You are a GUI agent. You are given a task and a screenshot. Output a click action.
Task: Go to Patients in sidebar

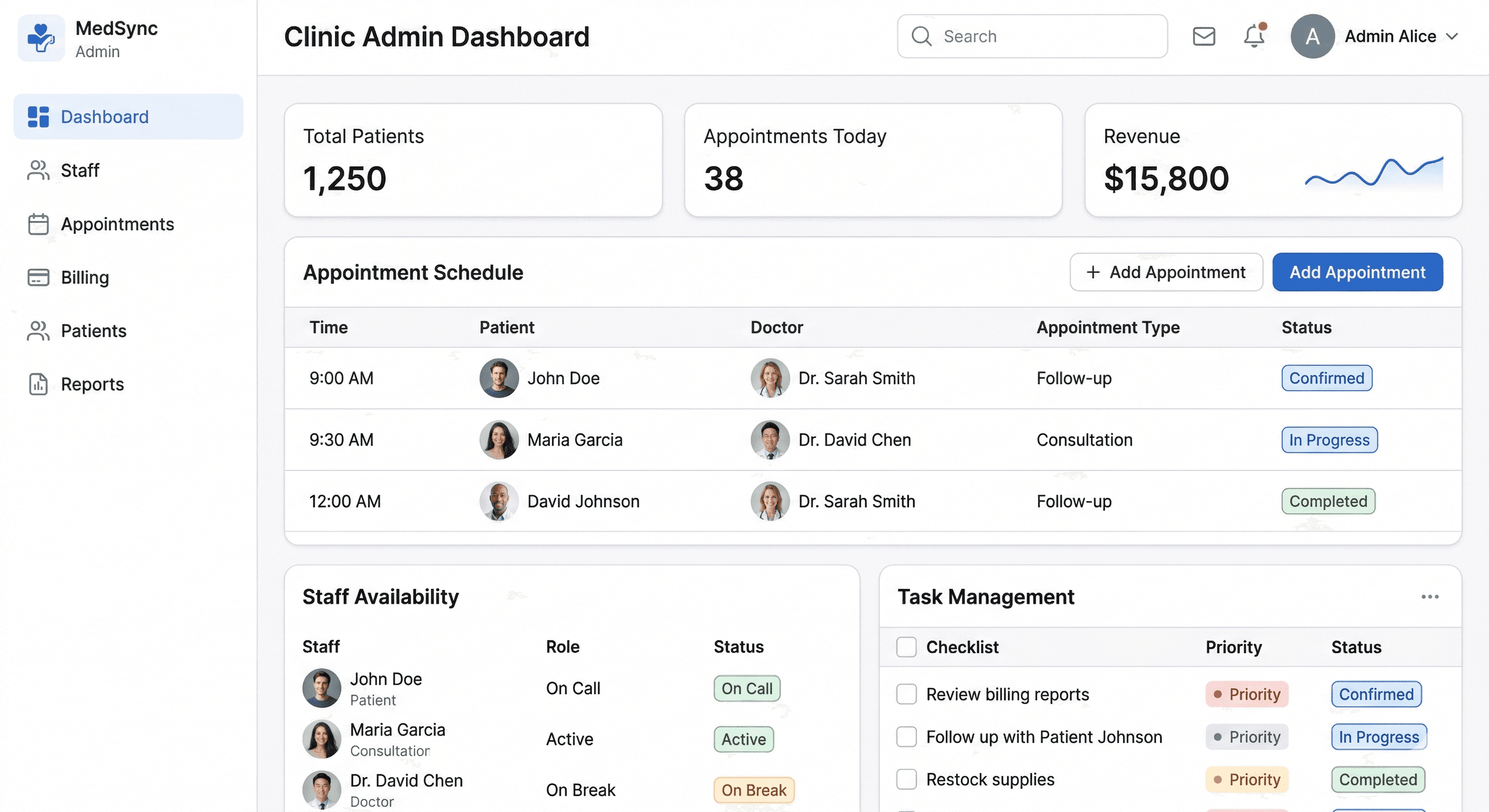(x=93, y=330)
